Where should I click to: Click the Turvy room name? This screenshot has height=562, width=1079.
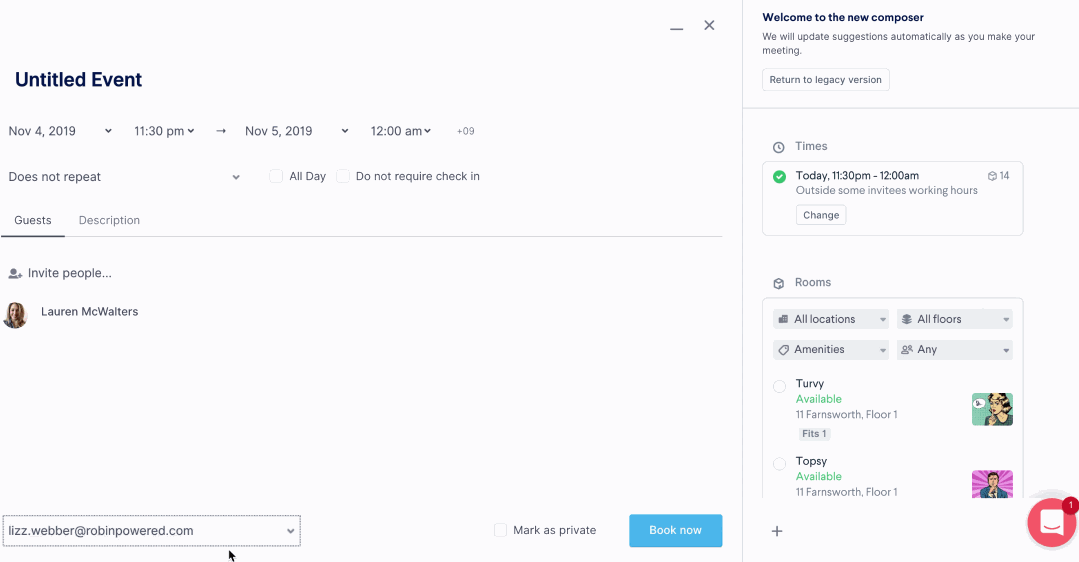tap(809, 384)
